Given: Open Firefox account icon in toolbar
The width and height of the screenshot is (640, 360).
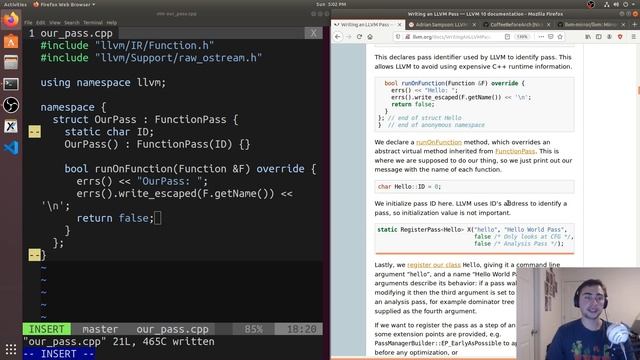Looking at the screenshot, I should 609,37.
